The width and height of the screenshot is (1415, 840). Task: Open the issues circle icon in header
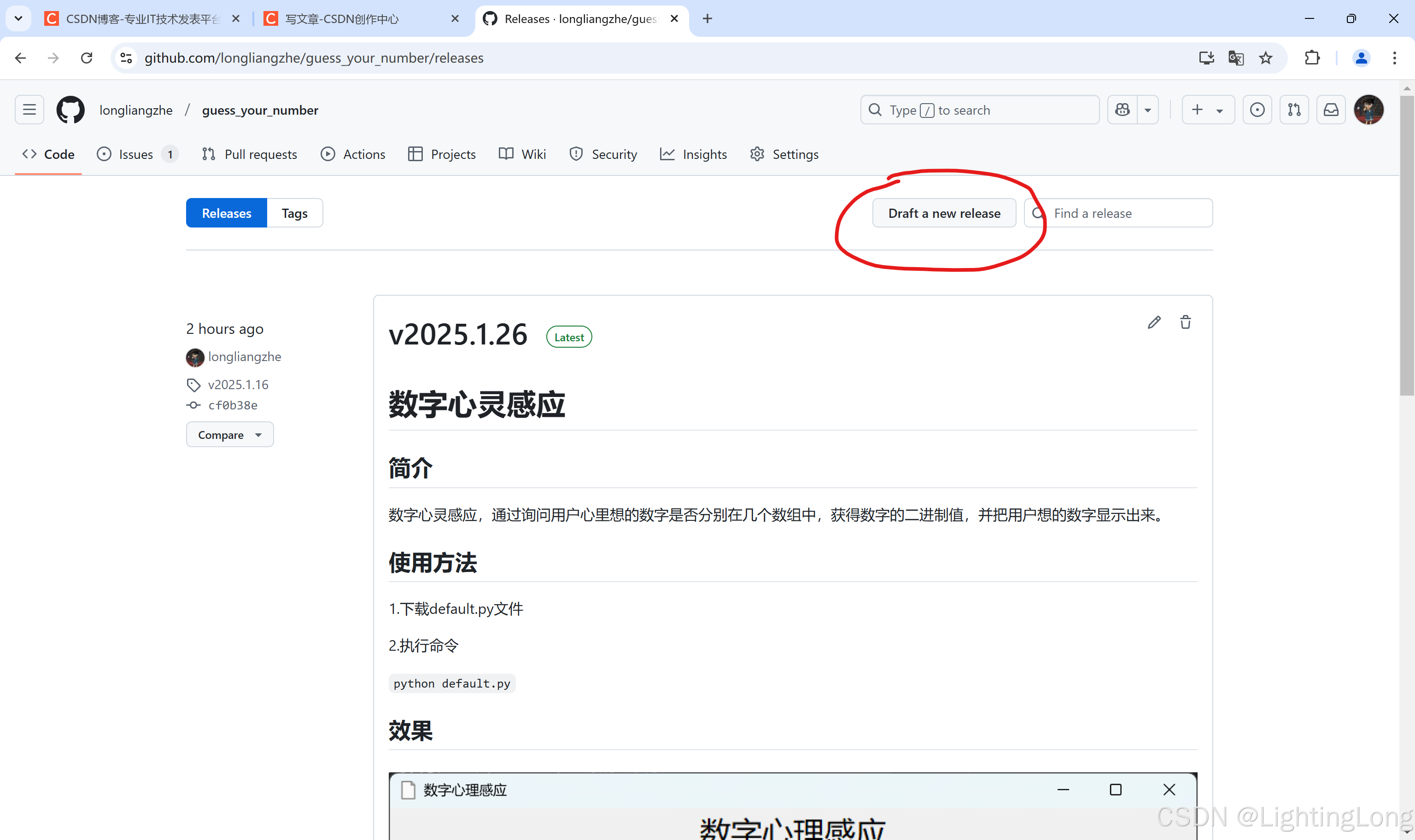pyautogui.click(x=1257, y=110)
